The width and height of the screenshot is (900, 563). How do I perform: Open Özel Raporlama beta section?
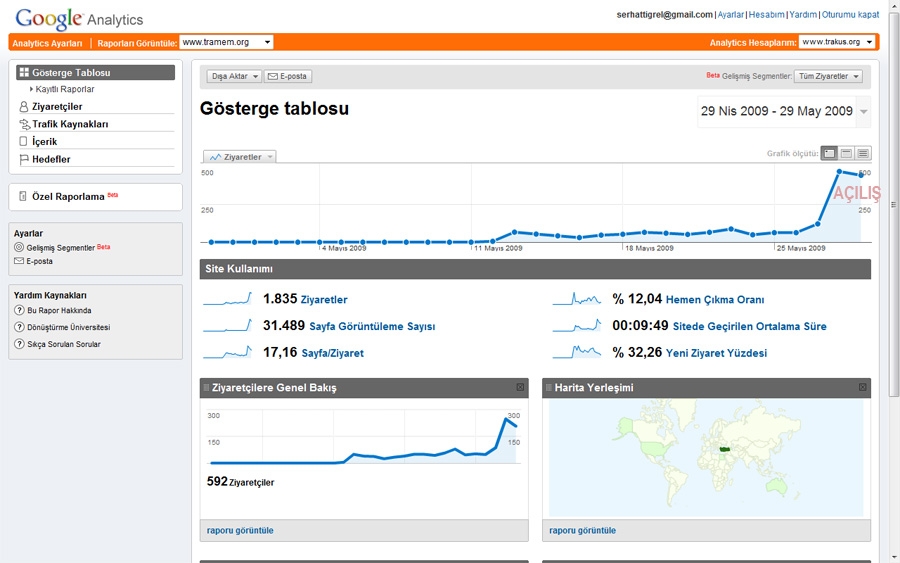coord(68,196)
